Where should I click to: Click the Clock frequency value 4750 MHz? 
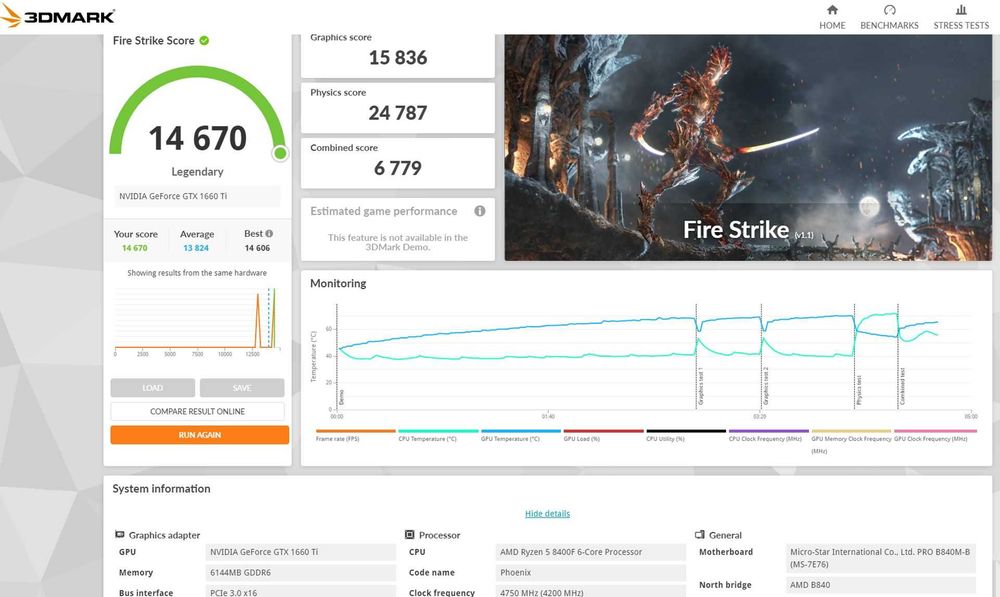point(591,592)
